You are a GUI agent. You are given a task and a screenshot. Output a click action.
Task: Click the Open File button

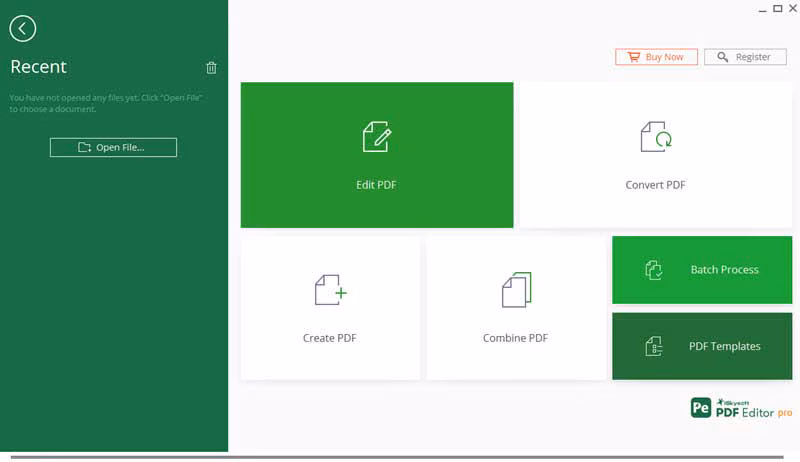click(x=113, y=147)
